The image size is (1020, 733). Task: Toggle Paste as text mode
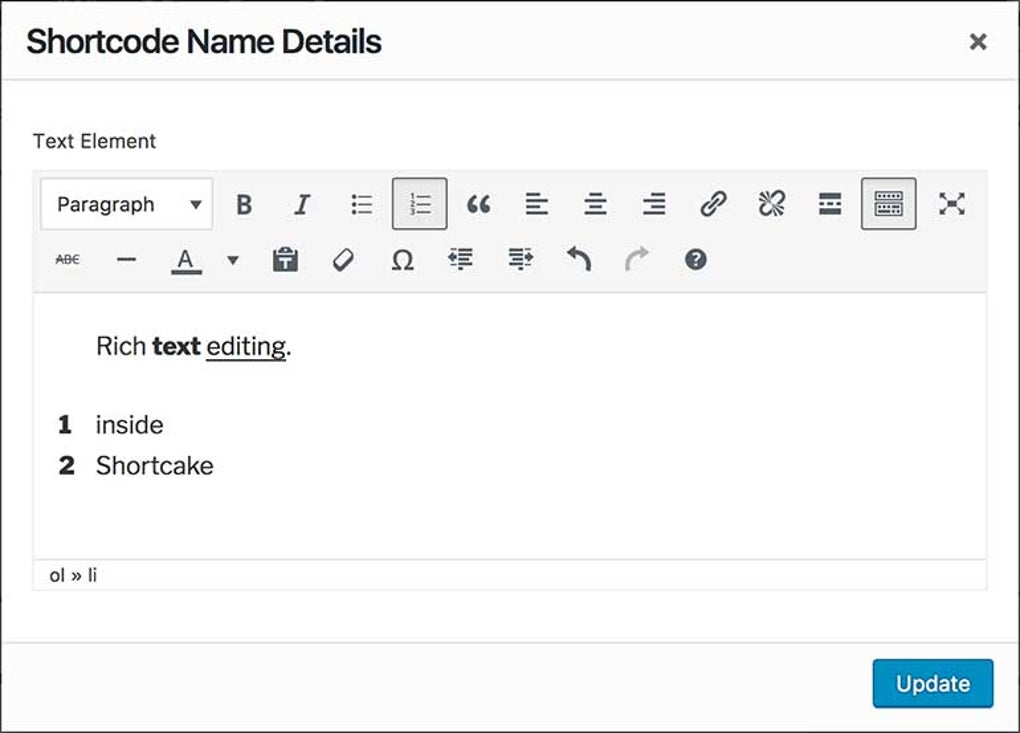coord(285,259)
